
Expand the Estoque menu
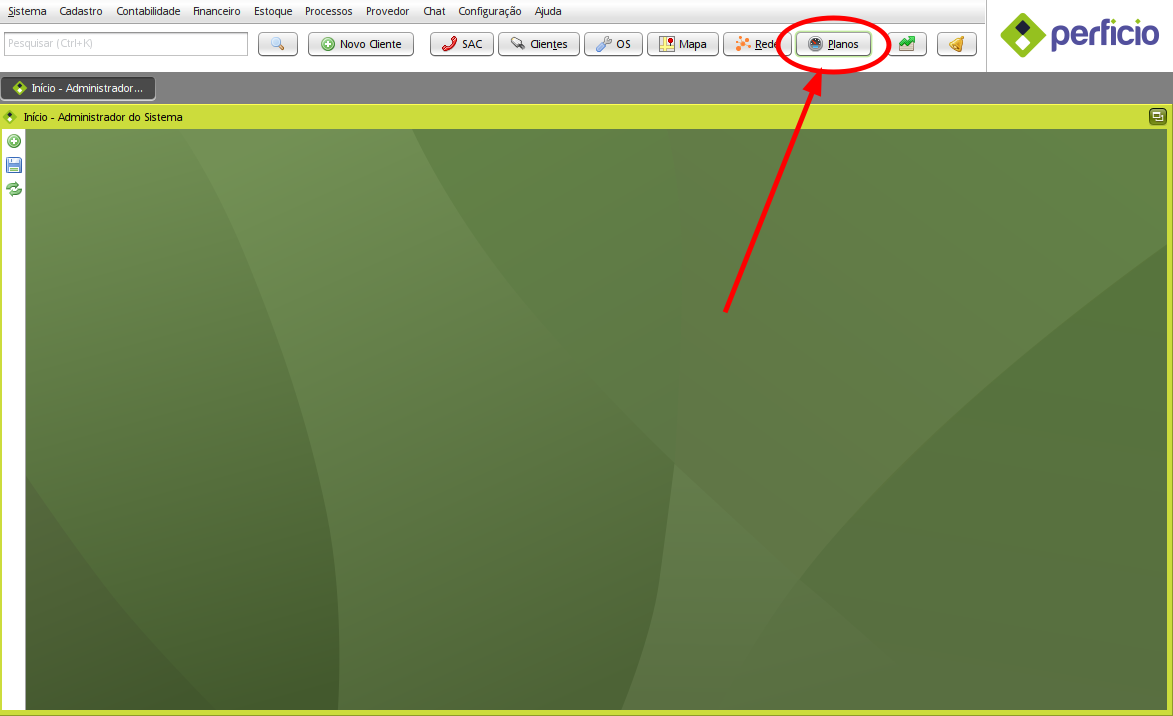(273, 11)
